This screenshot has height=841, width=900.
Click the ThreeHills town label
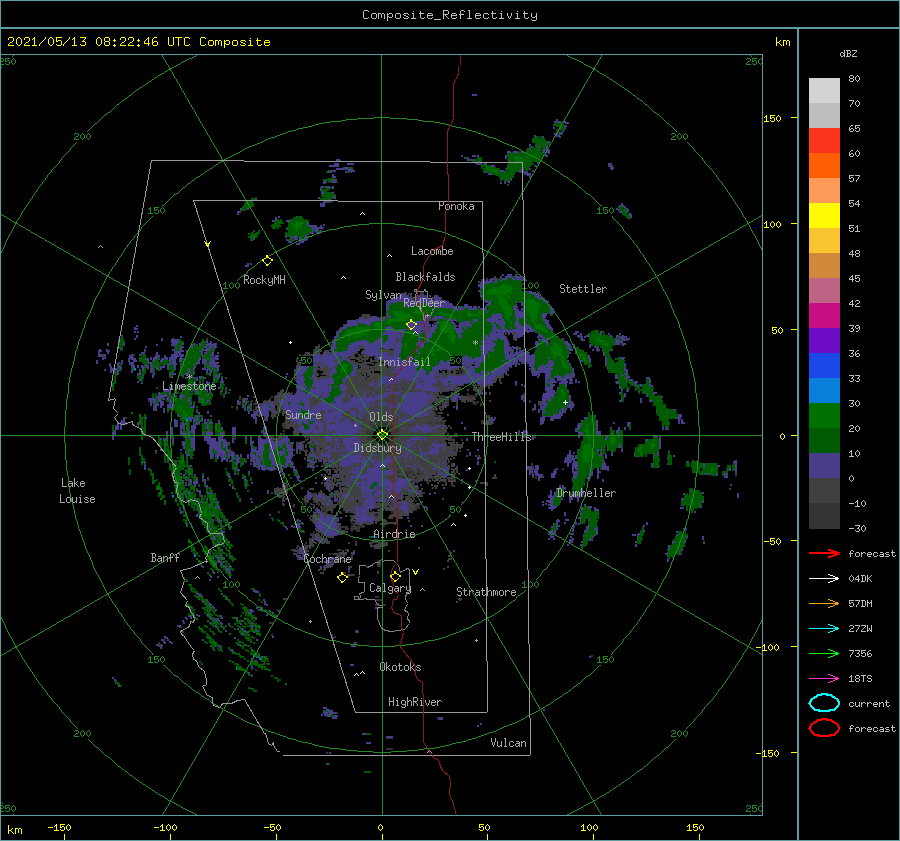tap(502, 437)
